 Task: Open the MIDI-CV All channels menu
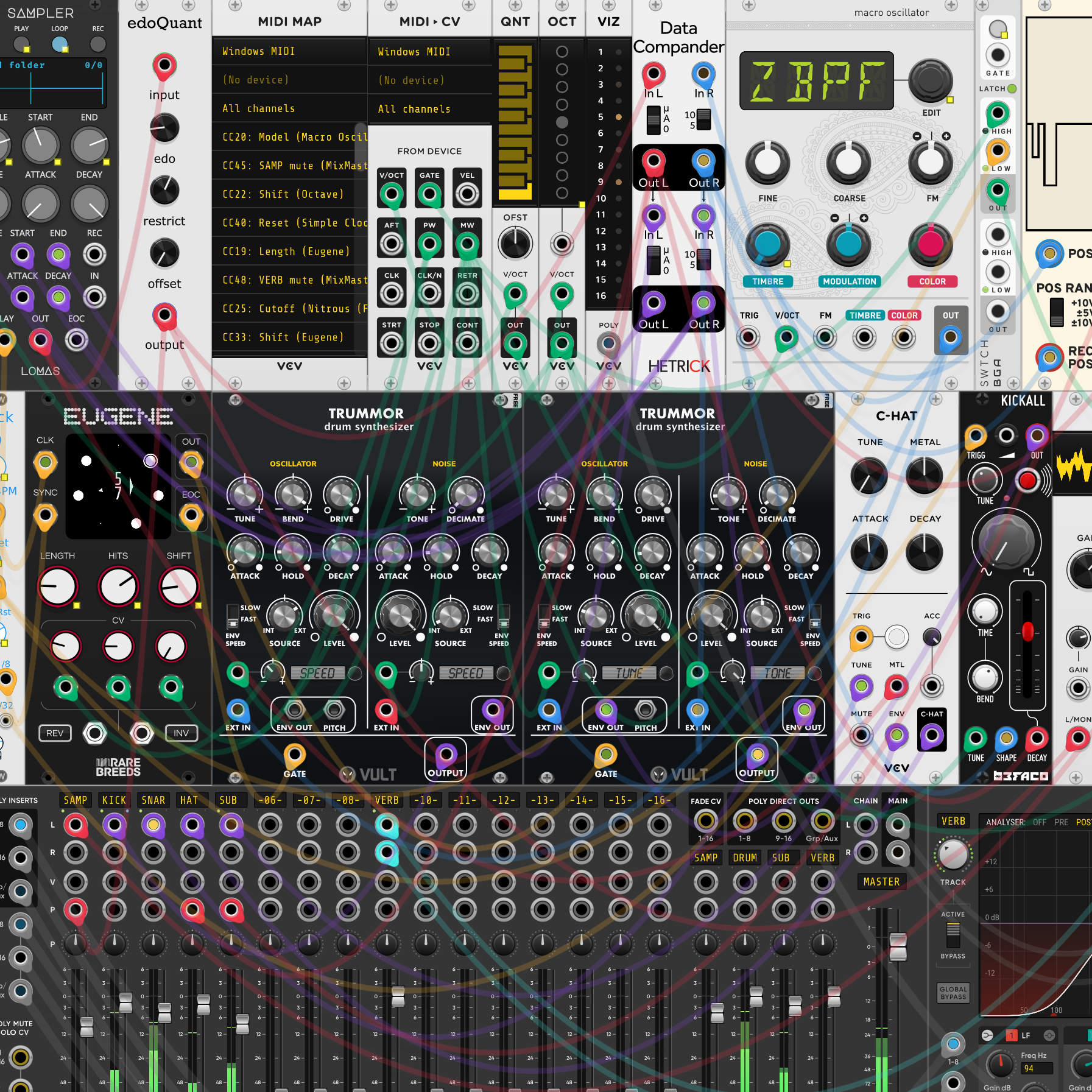point(430,109)
